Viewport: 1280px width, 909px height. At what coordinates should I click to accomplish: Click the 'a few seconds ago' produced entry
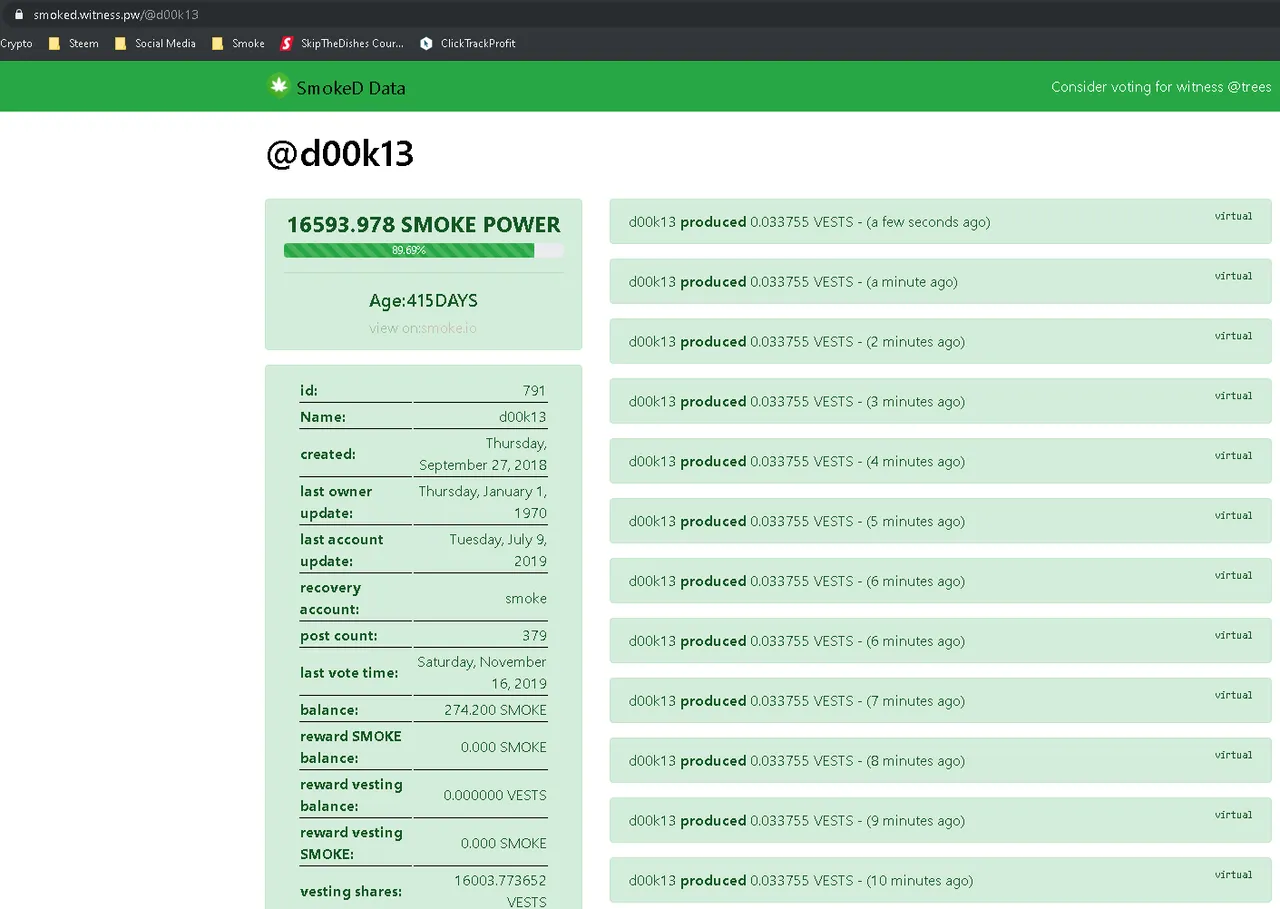940,221
